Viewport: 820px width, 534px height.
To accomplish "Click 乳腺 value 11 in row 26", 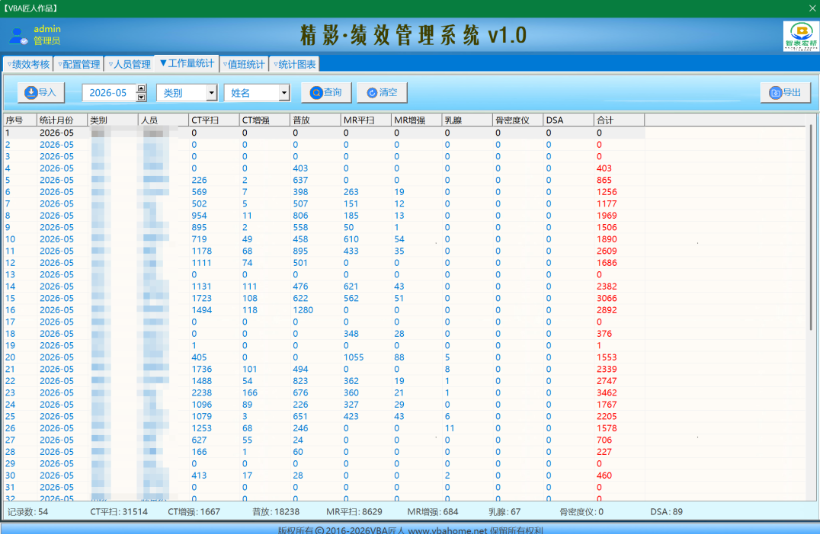I will click(450, 428).
